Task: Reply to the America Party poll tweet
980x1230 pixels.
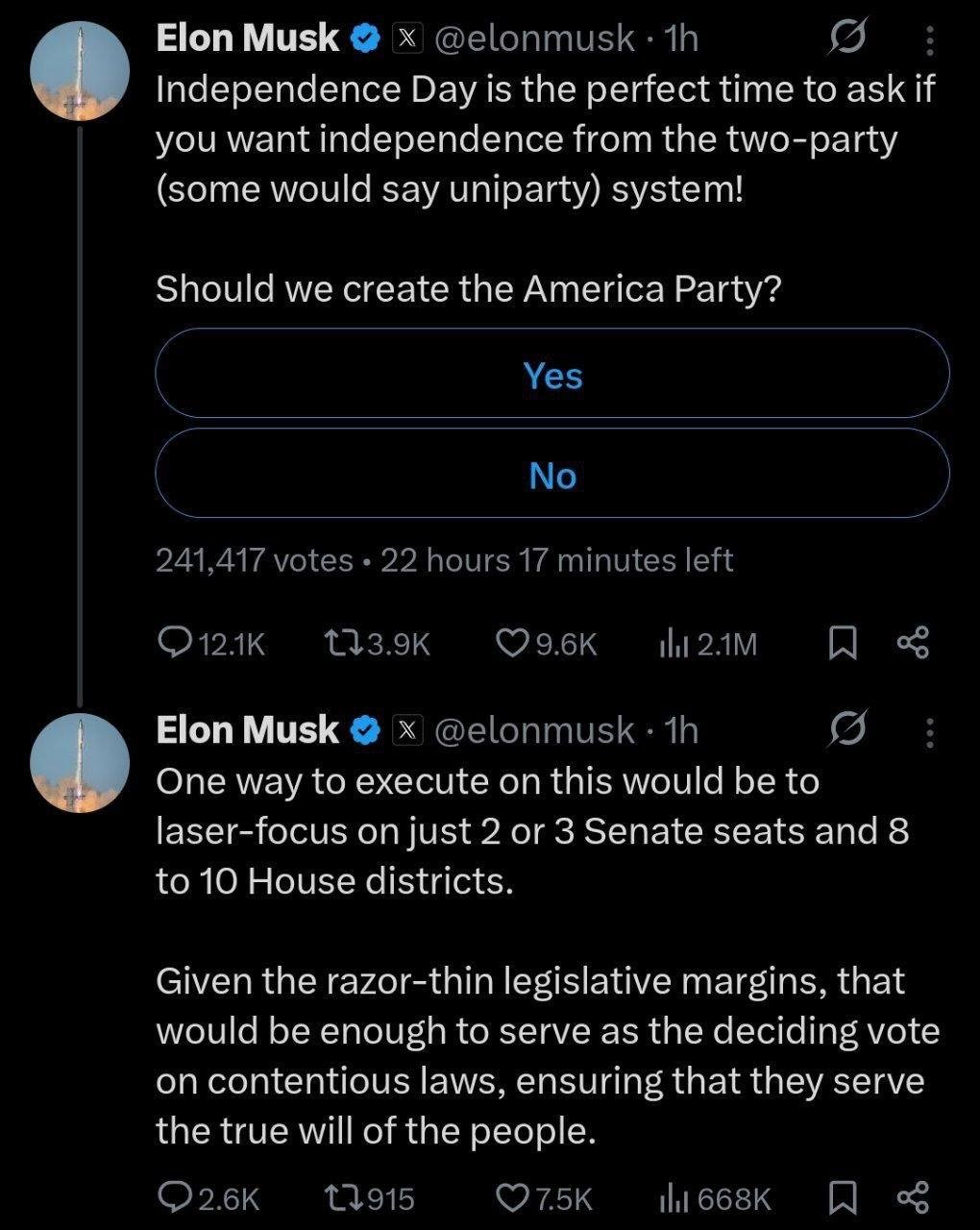Action: pyautogui.click(x=175, y=643)
